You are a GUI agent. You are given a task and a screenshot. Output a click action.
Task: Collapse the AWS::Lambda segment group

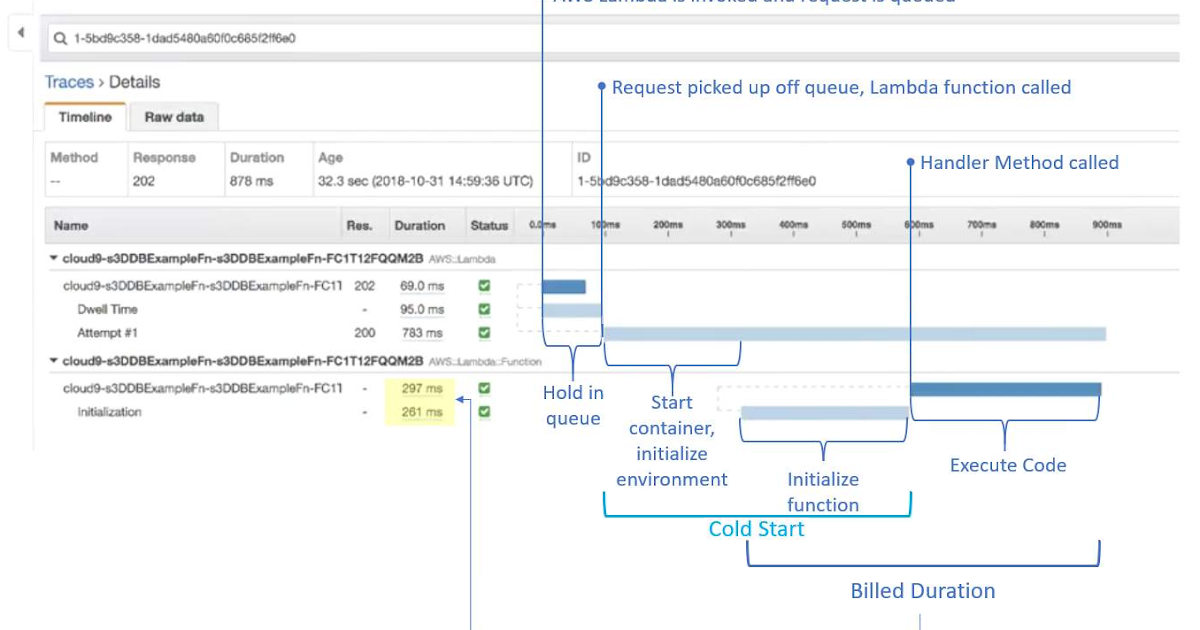[x=52, y=257]
